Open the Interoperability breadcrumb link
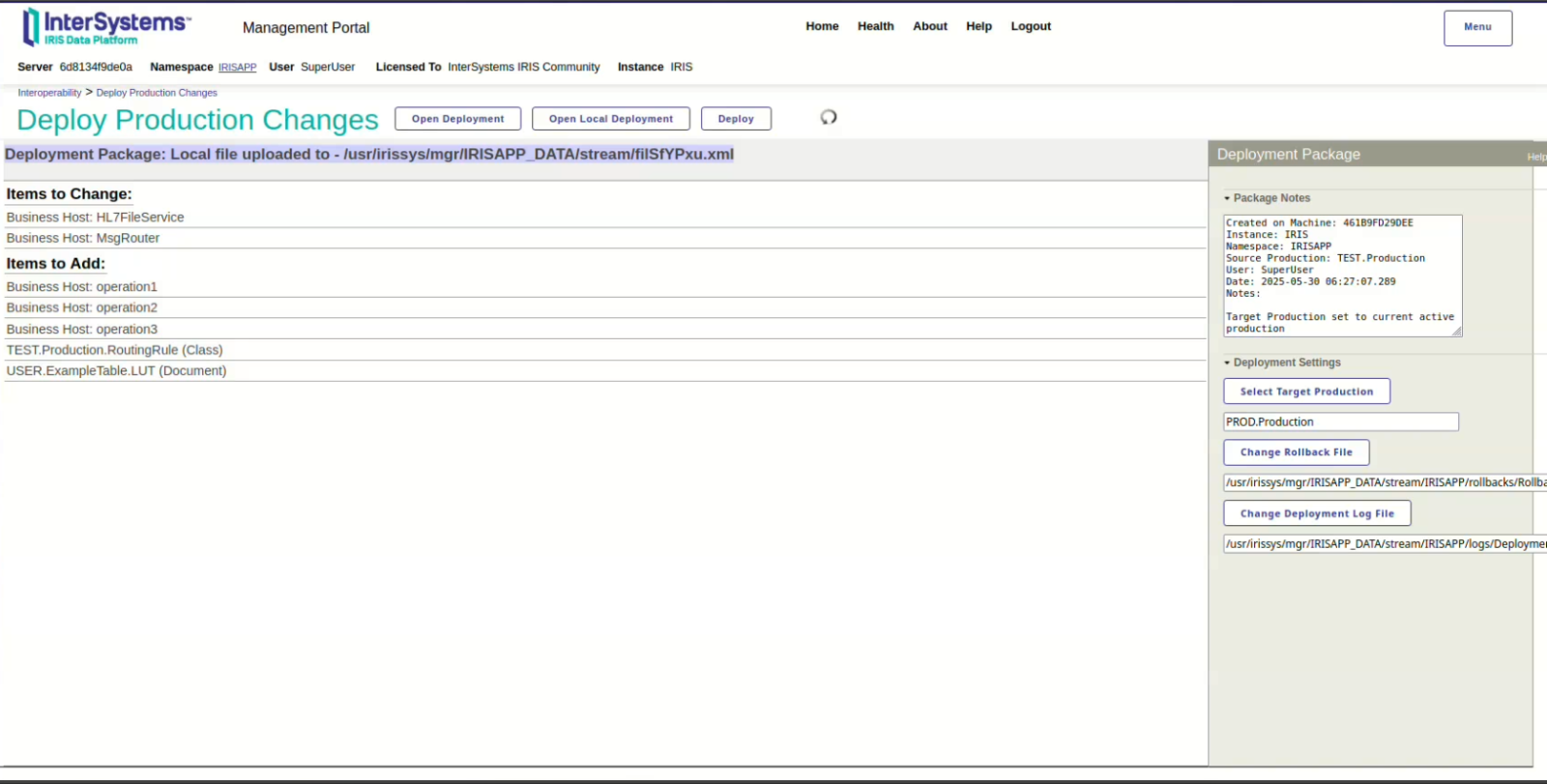The width and height of the screenshot is (1547, 784). tap(49, 93)
